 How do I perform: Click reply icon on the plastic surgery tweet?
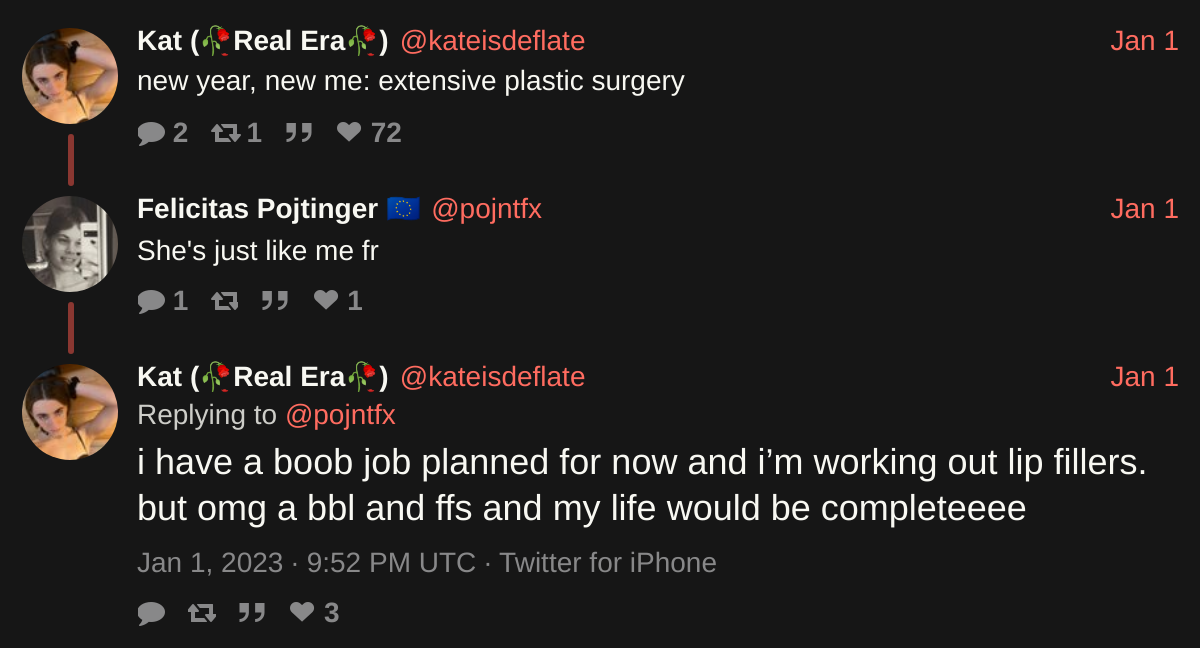click(x=151, y=133)
